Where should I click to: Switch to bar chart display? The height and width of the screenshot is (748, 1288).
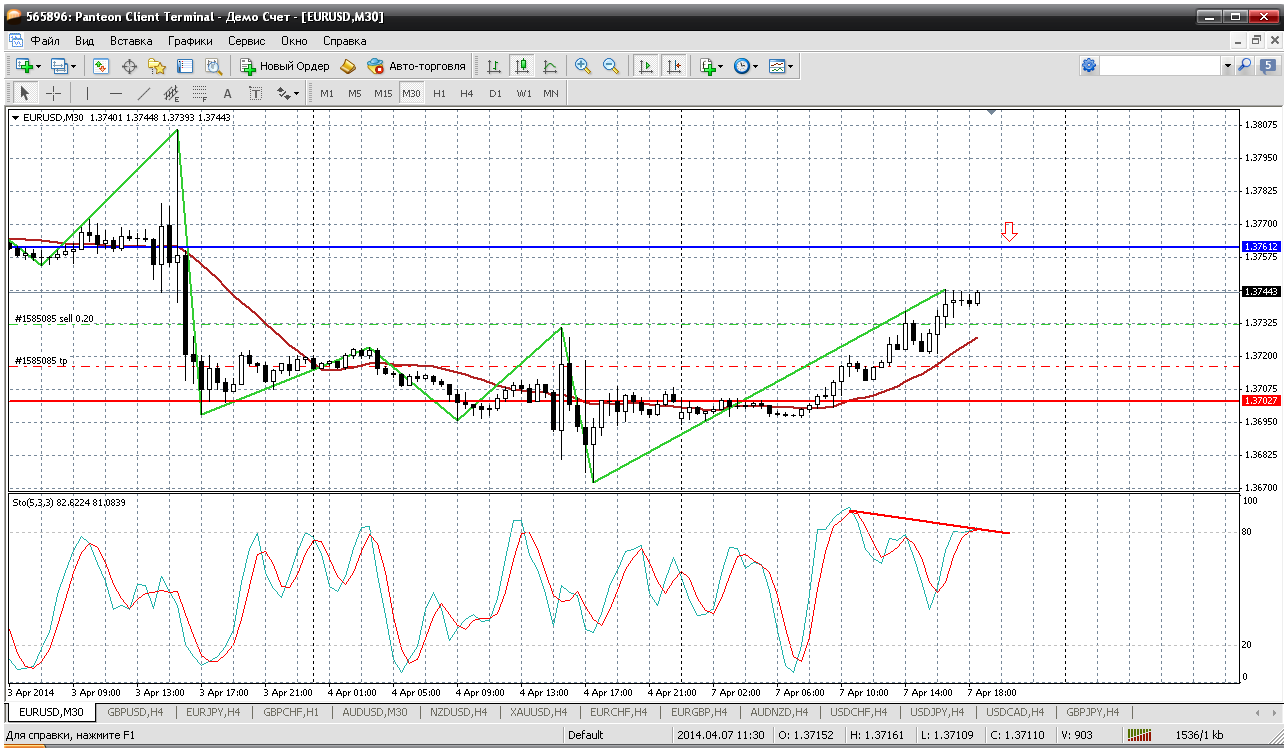click(x=493, y=66)
